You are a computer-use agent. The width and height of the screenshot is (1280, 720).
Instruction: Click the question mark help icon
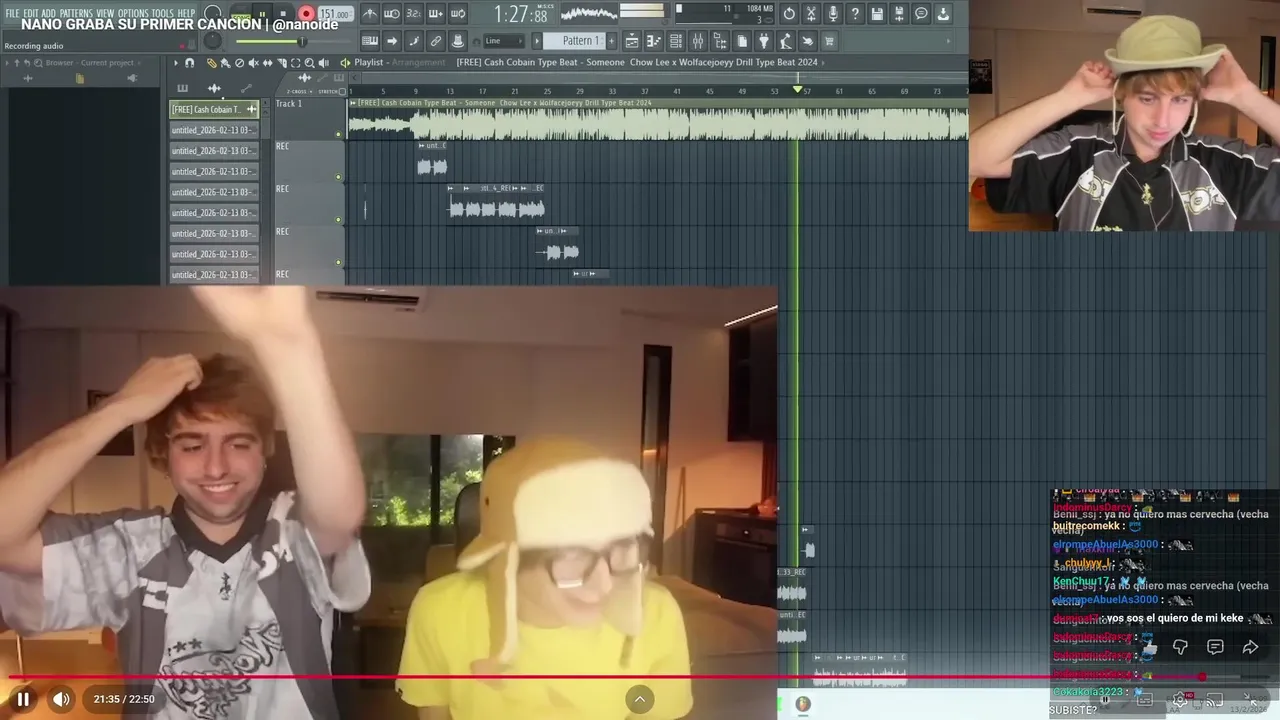coord(855,14)
